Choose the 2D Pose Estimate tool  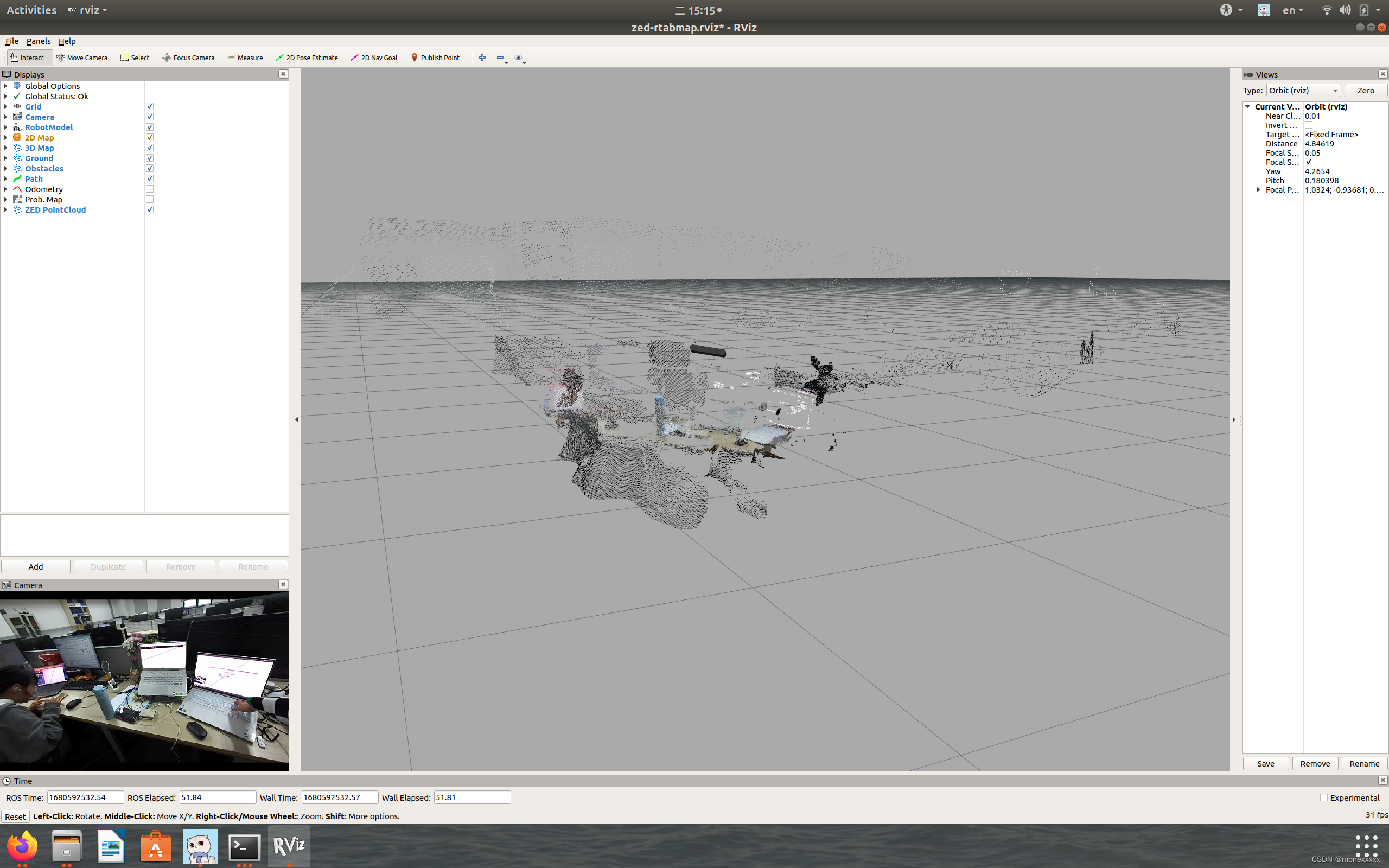click(307, 58)
